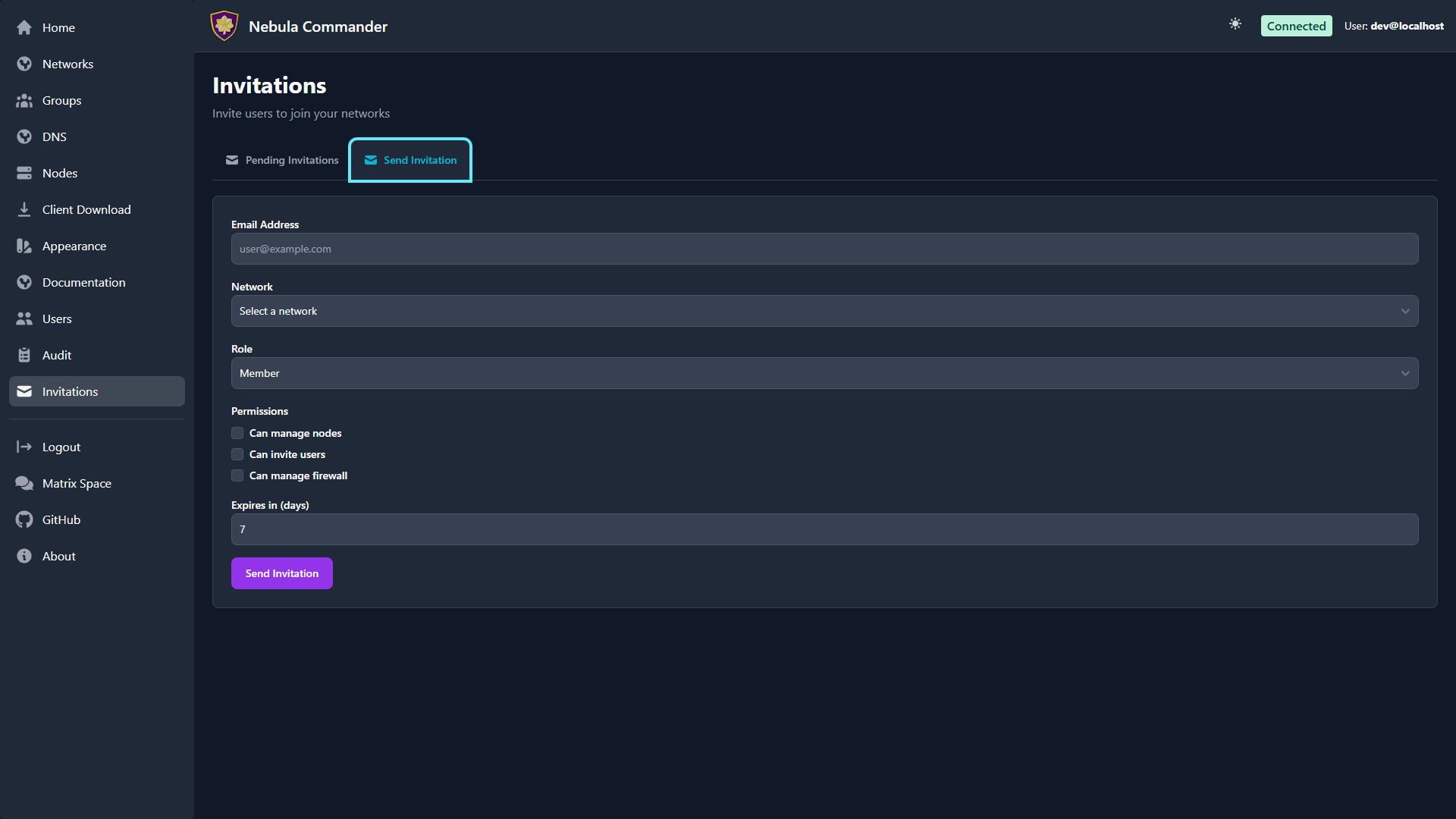
Task: Click the GitHub octocat icon
Action: coord(24,519)
